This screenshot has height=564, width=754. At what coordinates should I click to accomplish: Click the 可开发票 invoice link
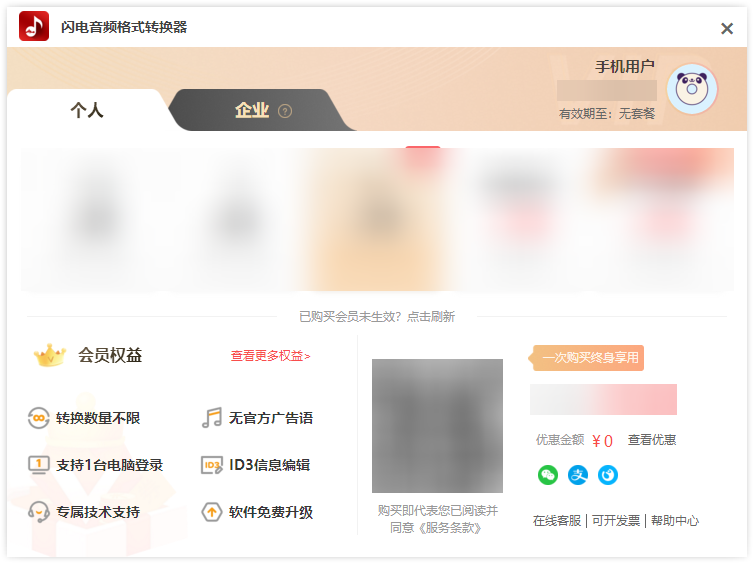point(616,521)
